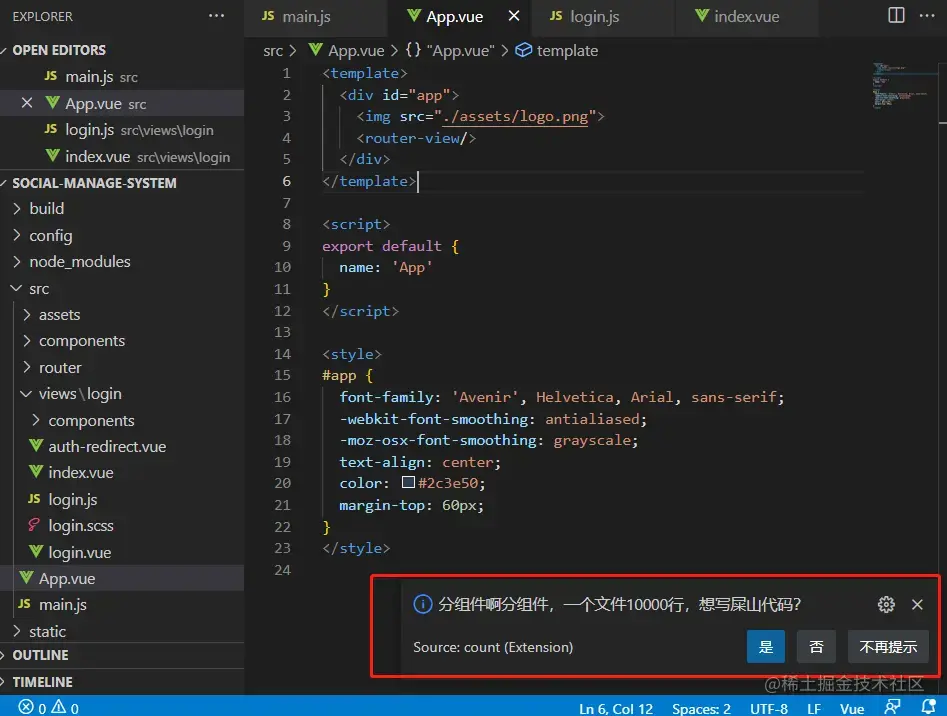Open the notification settings gear icon
This screenshot has height=716, width=947.
click(886, 604)
